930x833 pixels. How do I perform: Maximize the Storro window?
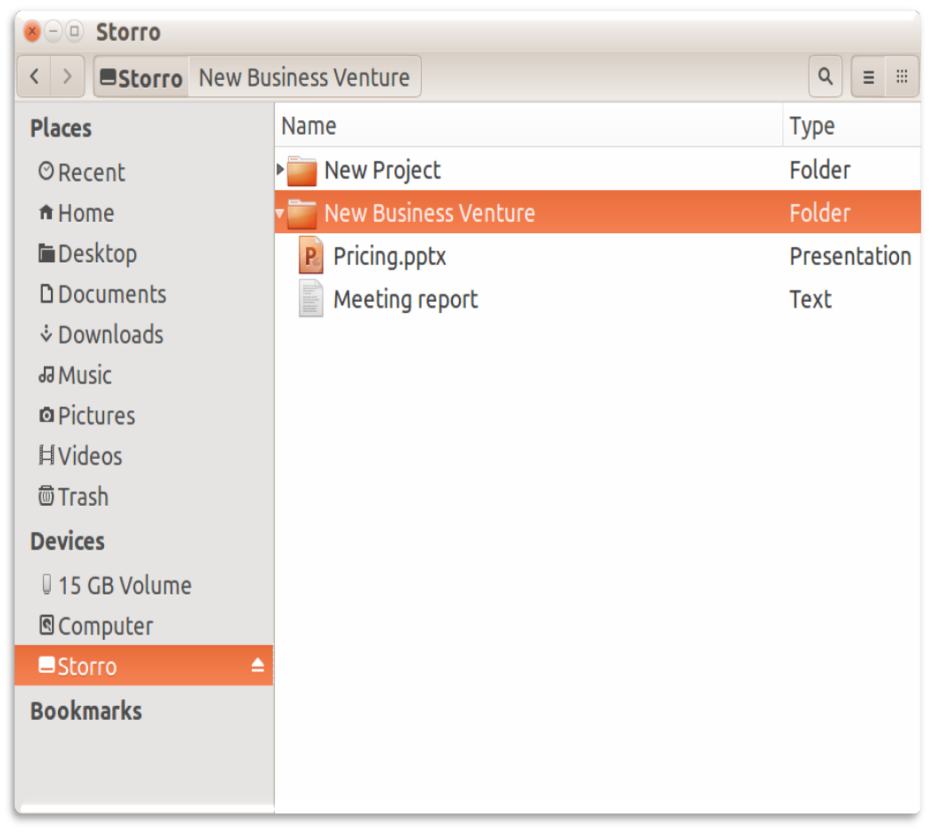click(x=74, y=30)
